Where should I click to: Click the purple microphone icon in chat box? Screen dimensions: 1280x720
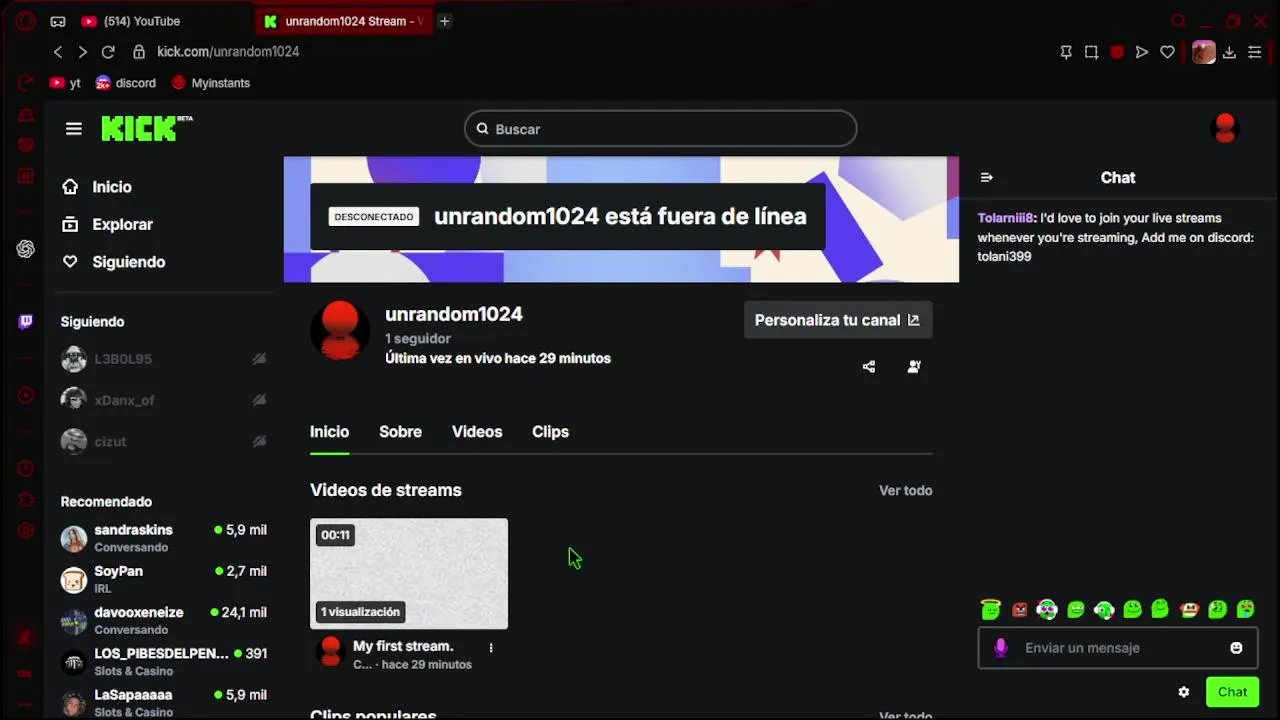coord(1001,648)
